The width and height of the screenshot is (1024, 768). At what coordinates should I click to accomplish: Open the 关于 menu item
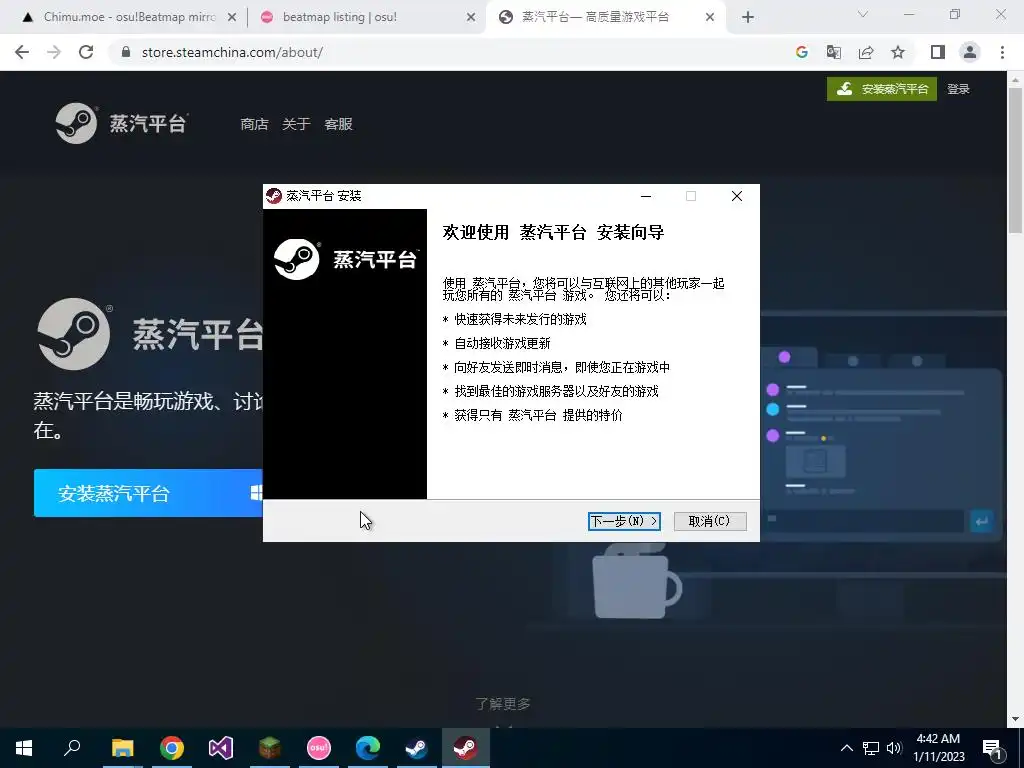[x=296, y=124]
